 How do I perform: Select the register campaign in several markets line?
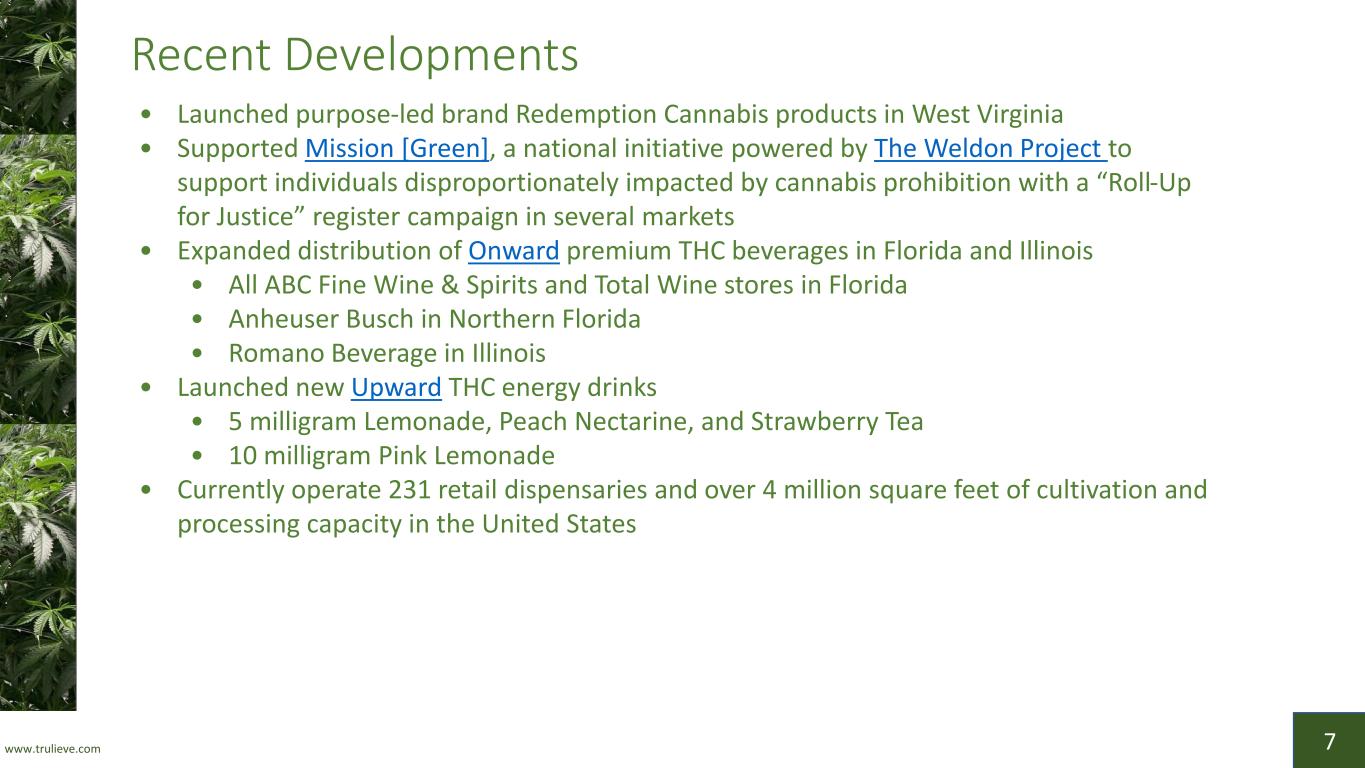point(455,216)
